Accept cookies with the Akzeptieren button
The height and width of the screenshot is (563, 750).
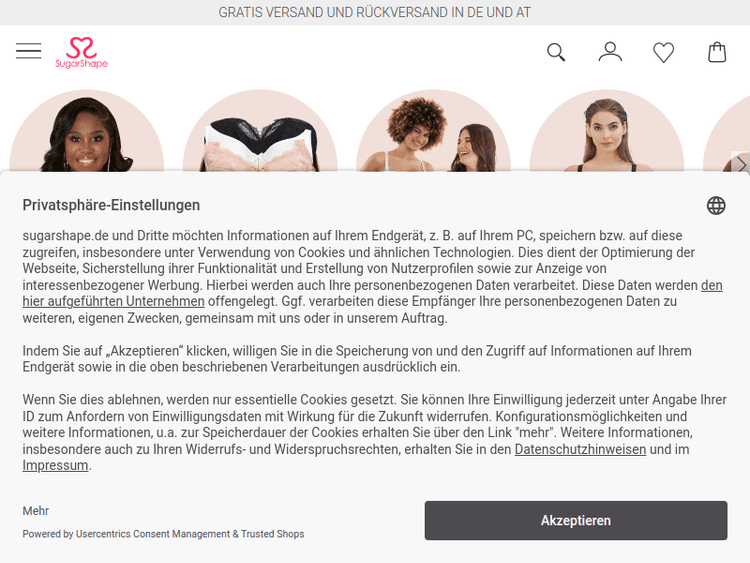576,520
